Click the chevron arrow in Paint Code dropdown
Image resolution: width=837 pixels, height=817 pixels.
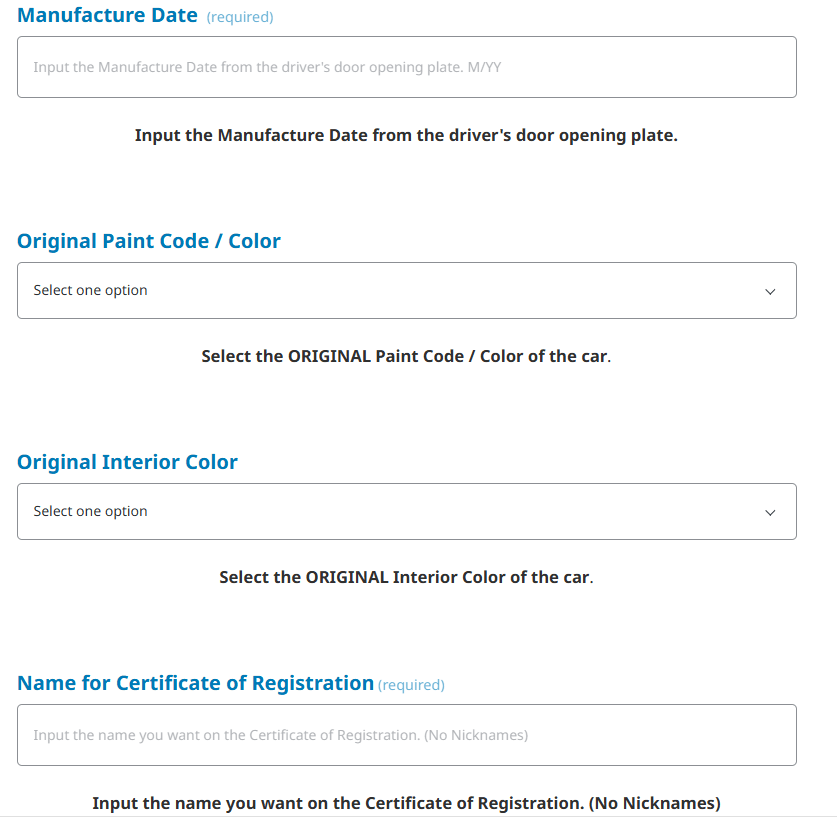coord(770,292)
